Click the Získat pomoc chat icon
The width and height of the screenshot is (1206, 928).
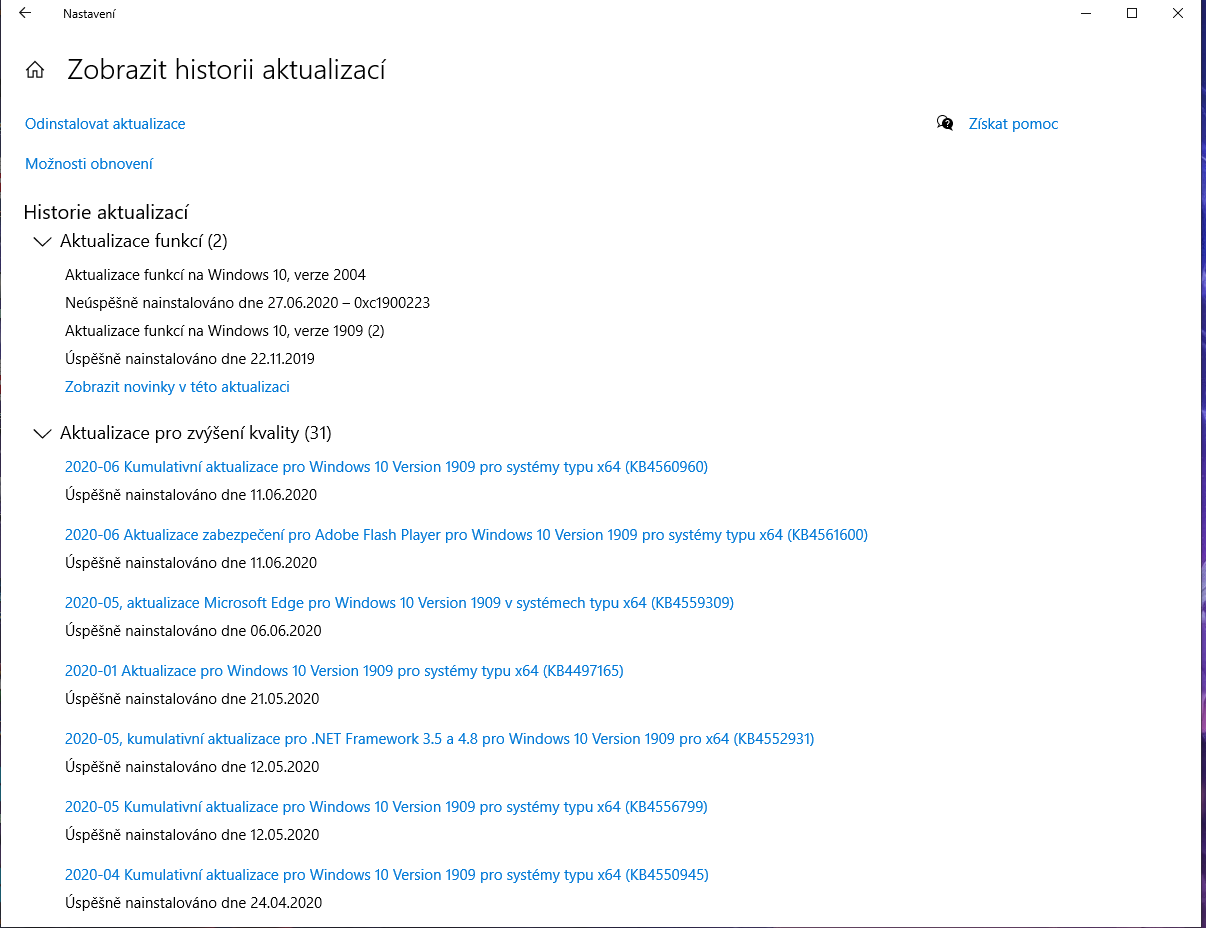tap(945, 123)
